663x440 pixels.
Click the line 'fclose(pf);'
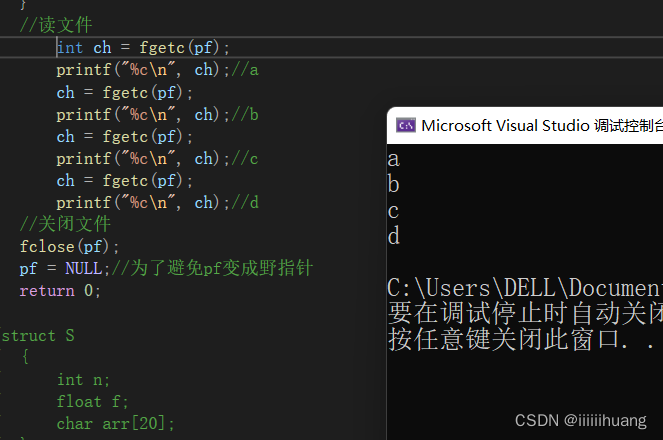coord(70,246)
